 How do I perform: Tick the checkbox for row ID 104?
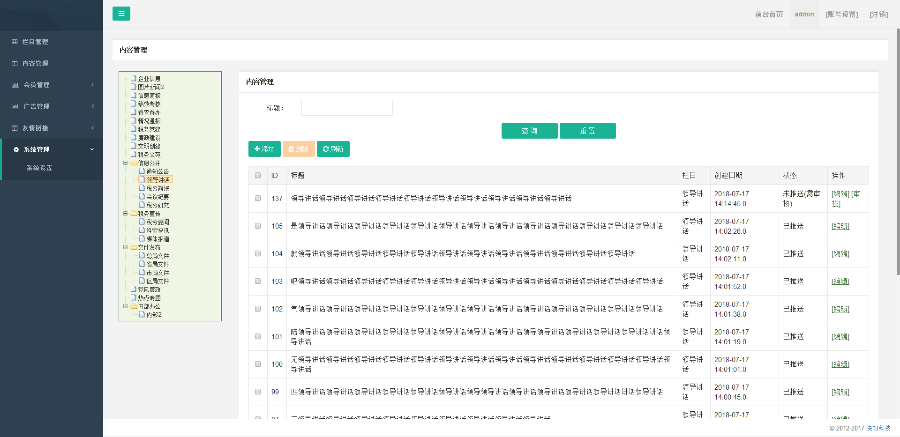click(258, 254)
